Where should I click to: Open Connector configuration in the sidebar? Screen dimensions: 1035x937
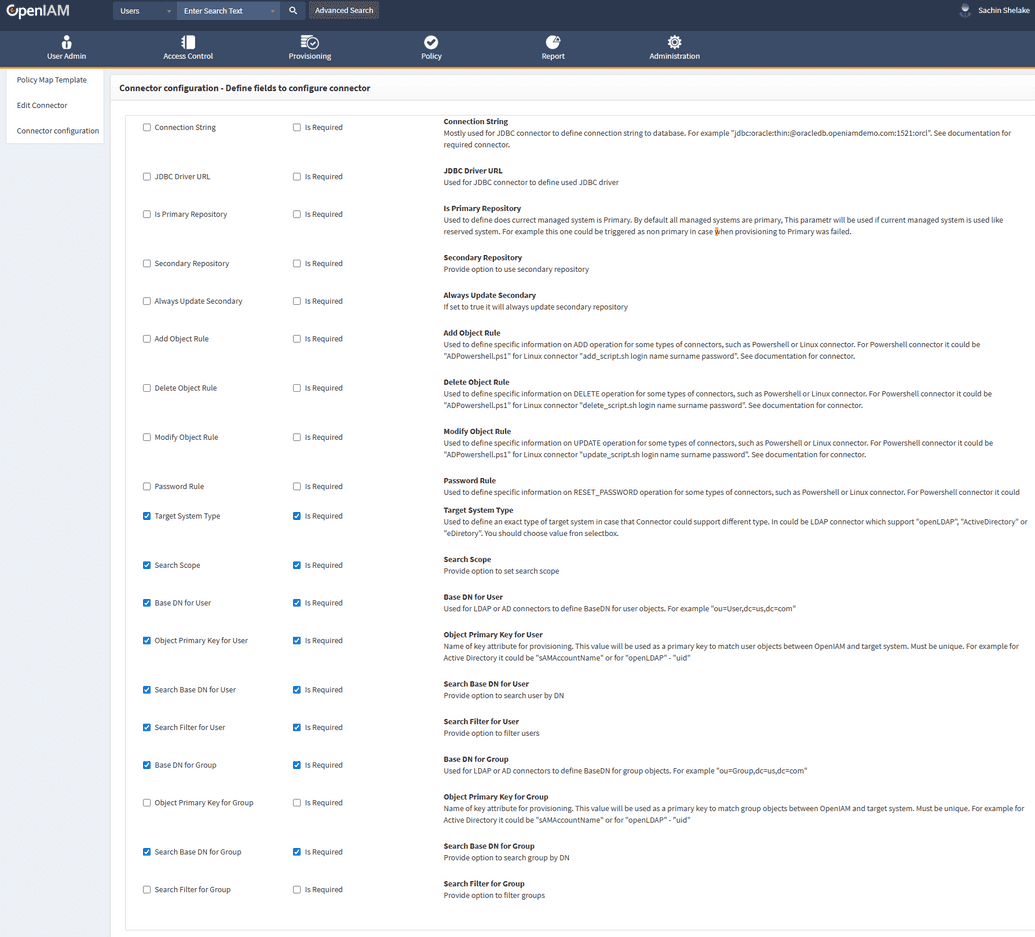coord(59,130)
